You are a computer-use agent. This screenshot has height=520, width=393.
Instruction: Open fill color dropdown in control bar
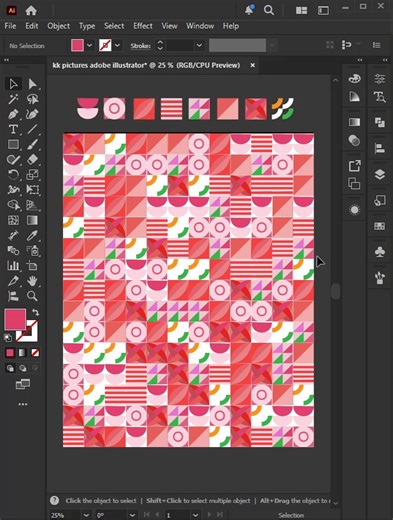[90, 45]
